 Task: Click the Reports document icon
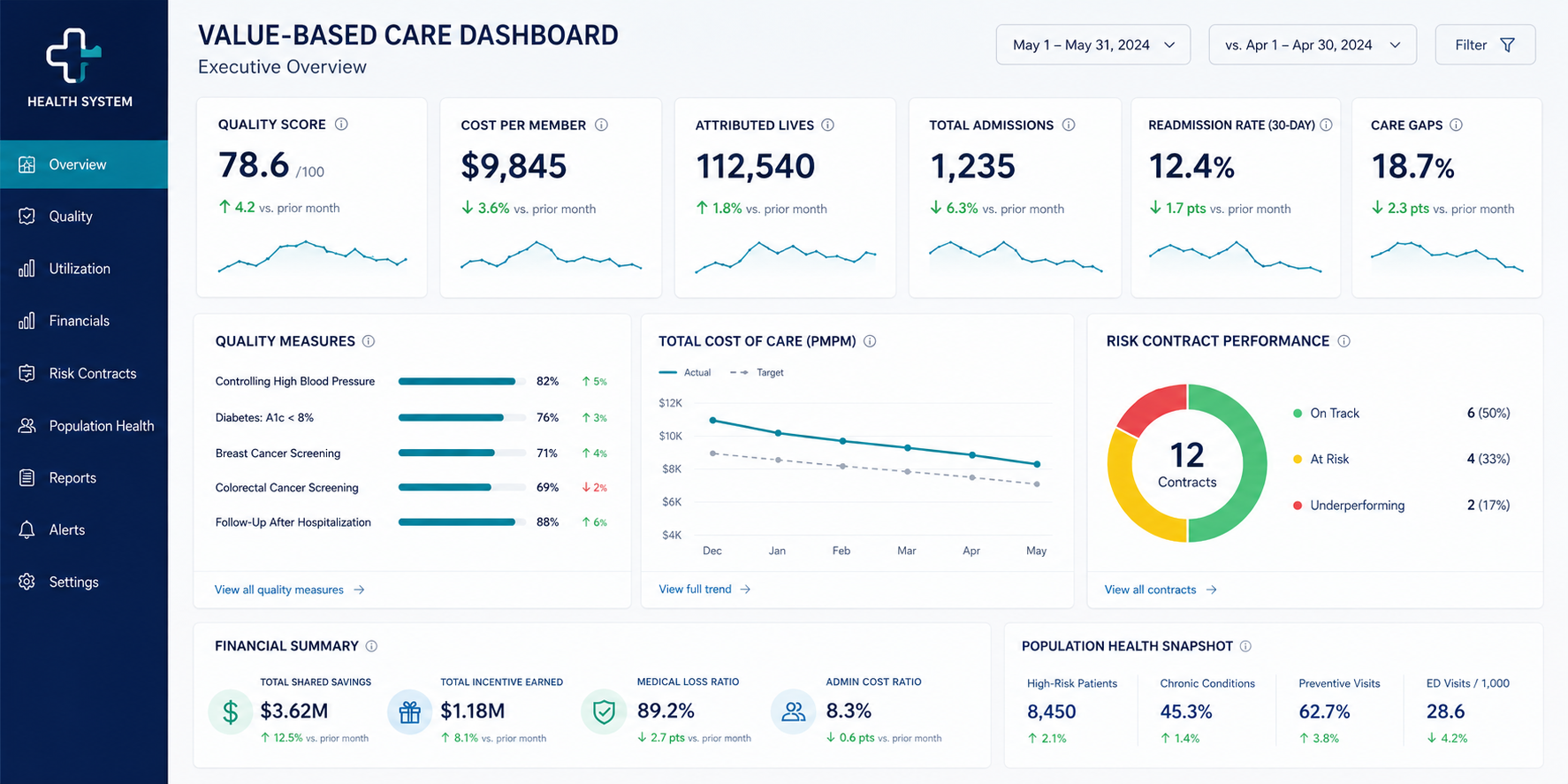pos(27,478)
